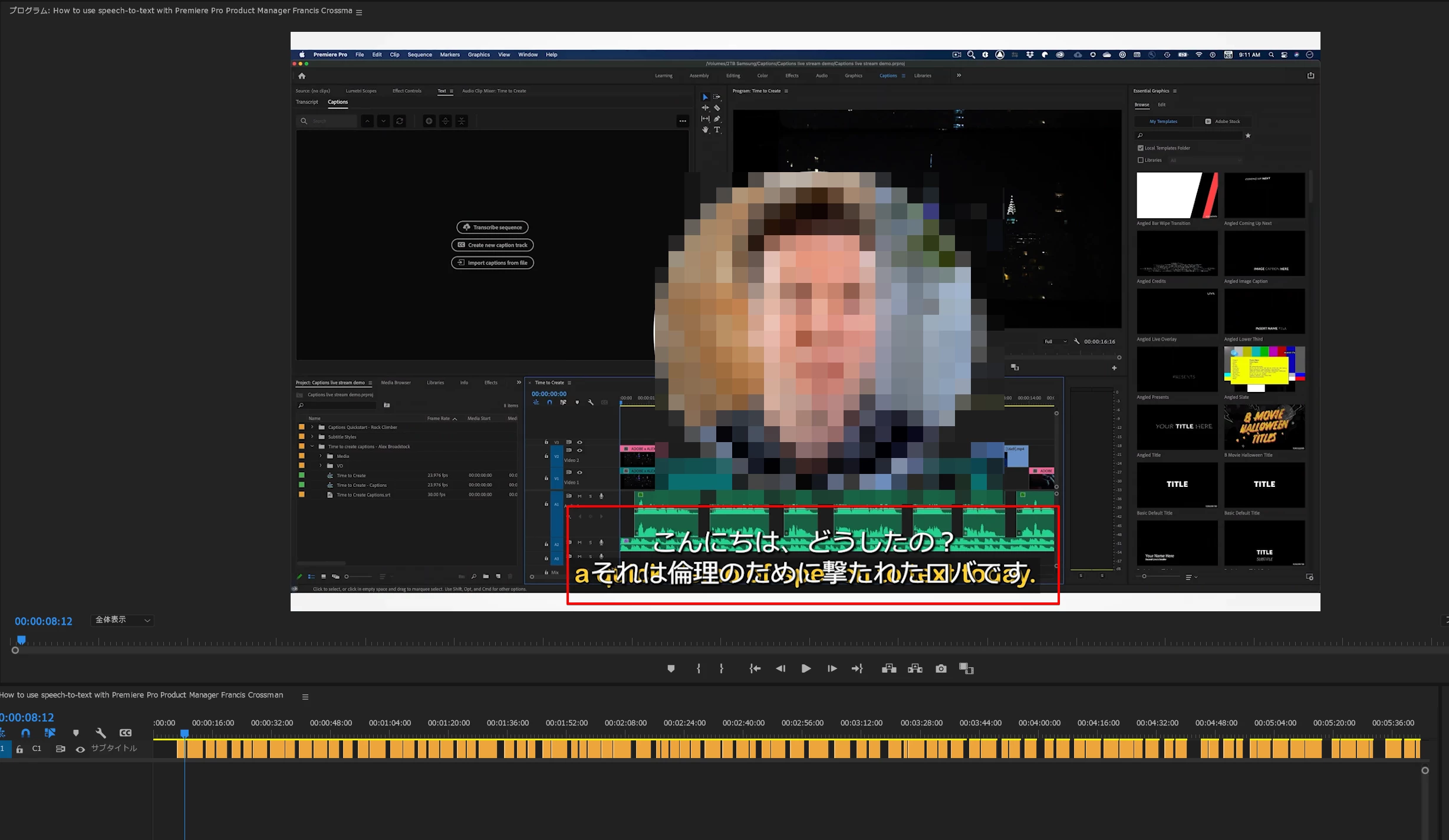Screen dimensions: 1449x840
Task: Click the Lift button in transport bar
Action: (x=888, y=668)
